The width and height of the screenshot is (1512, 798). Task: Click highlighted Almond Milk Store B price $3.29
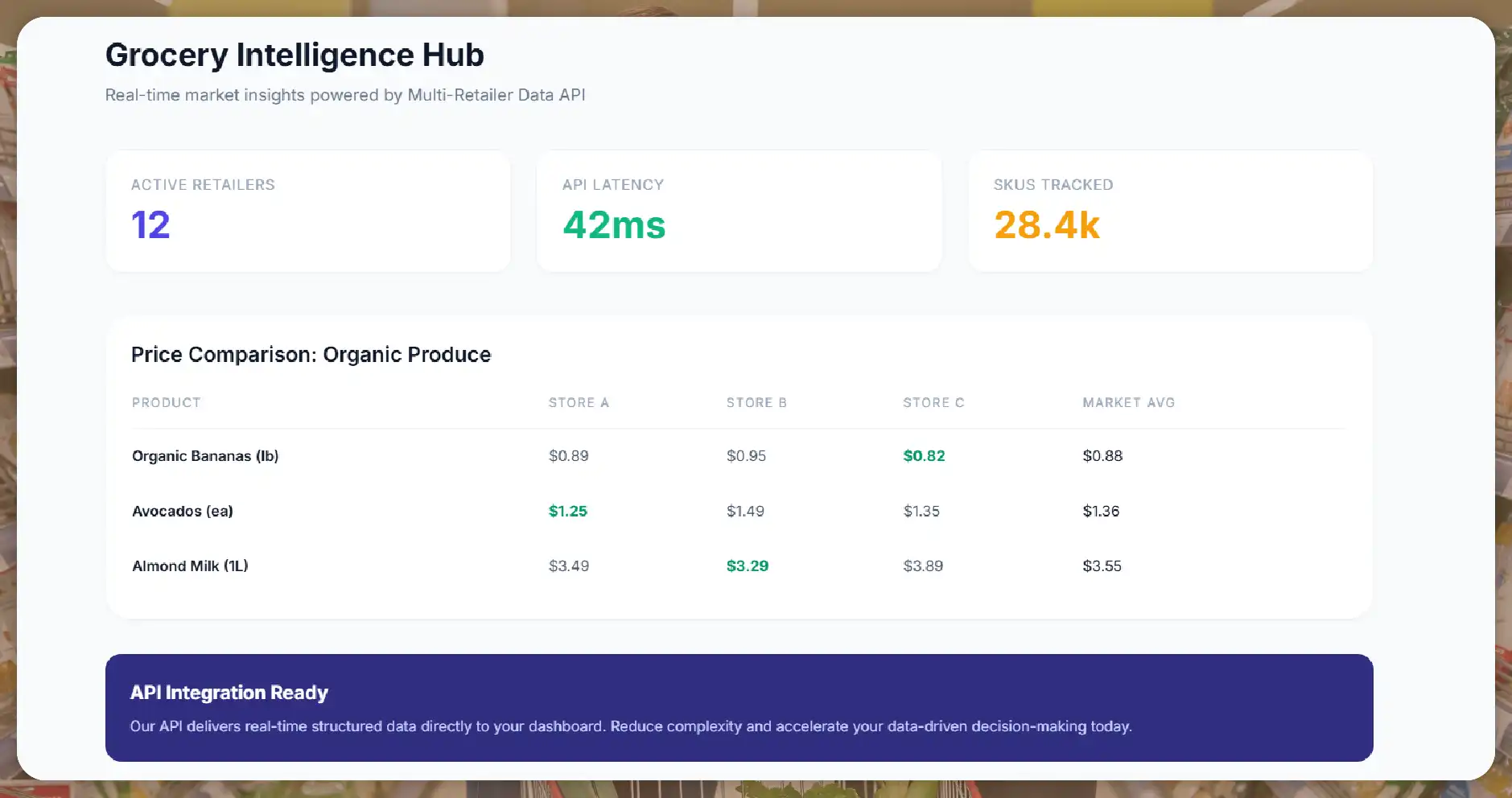[748, 566]
